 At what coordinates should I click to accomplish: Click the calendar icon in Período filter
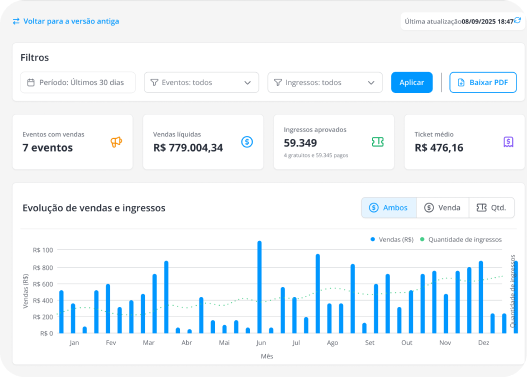click(31, 82)
